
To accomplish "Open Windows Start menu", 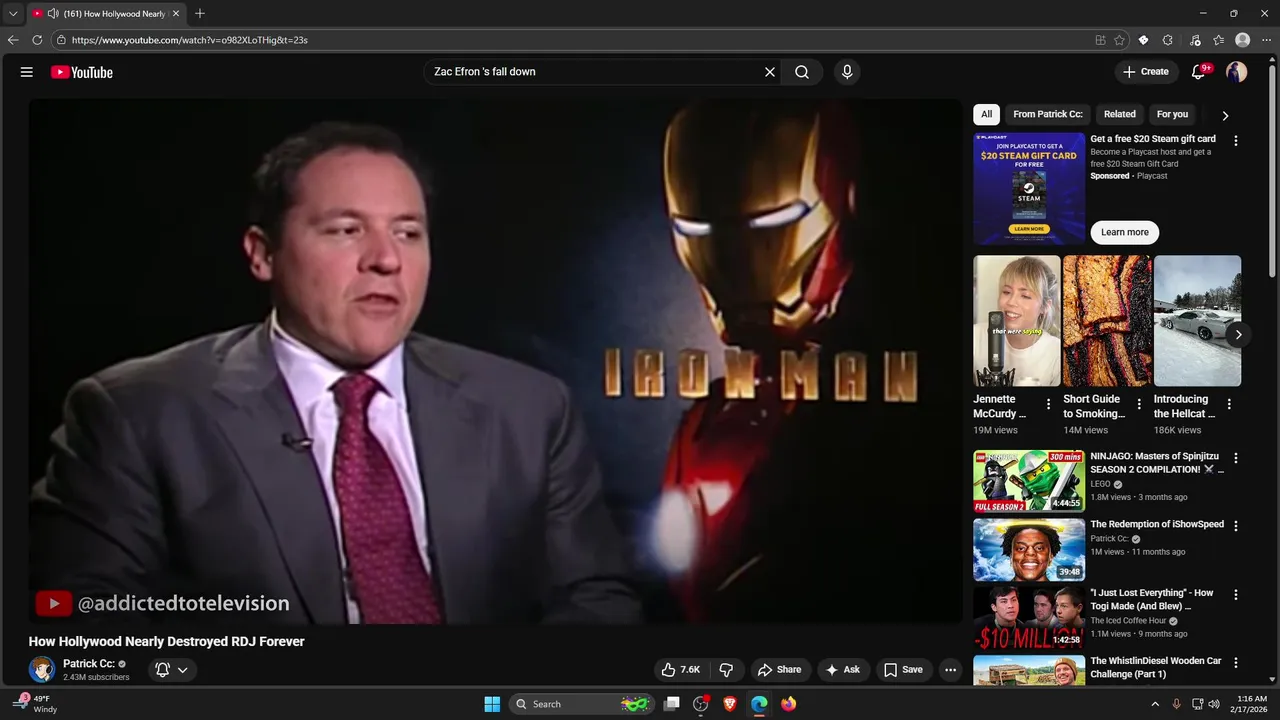I will [492, 704].
